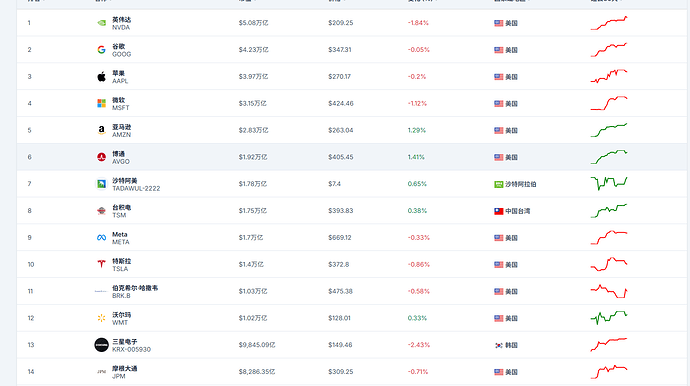Click the Meta logo icon

pyautogui.click(x=101, y=238)
